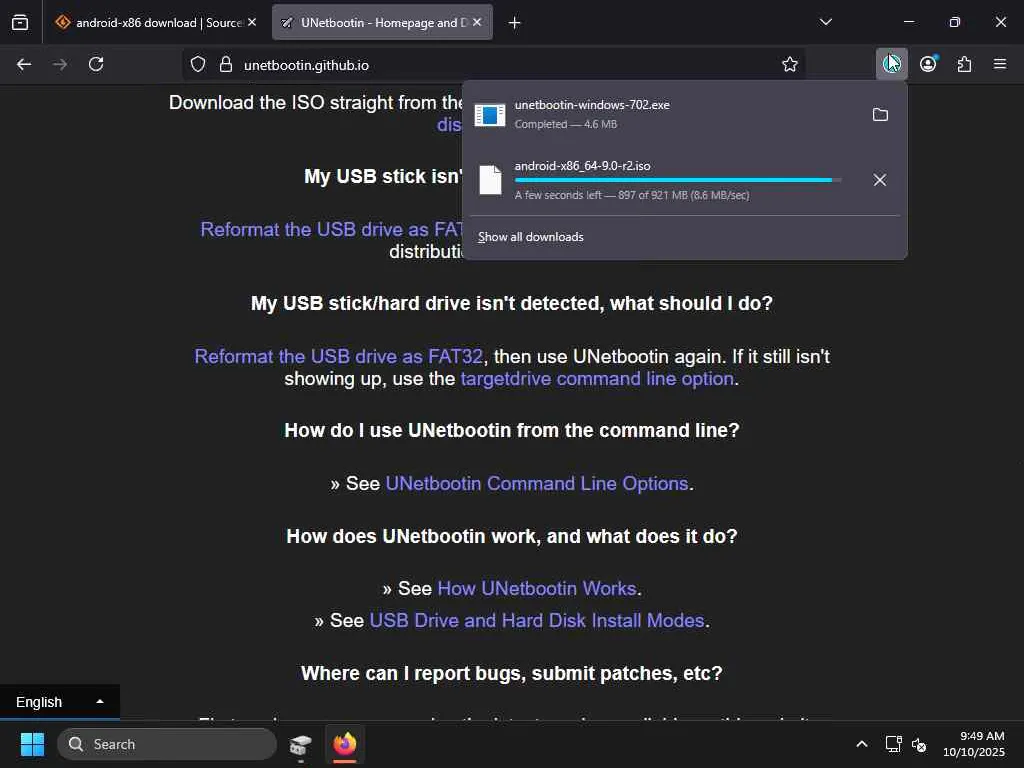
Task: Reload the current page
Action: (96, 64)
